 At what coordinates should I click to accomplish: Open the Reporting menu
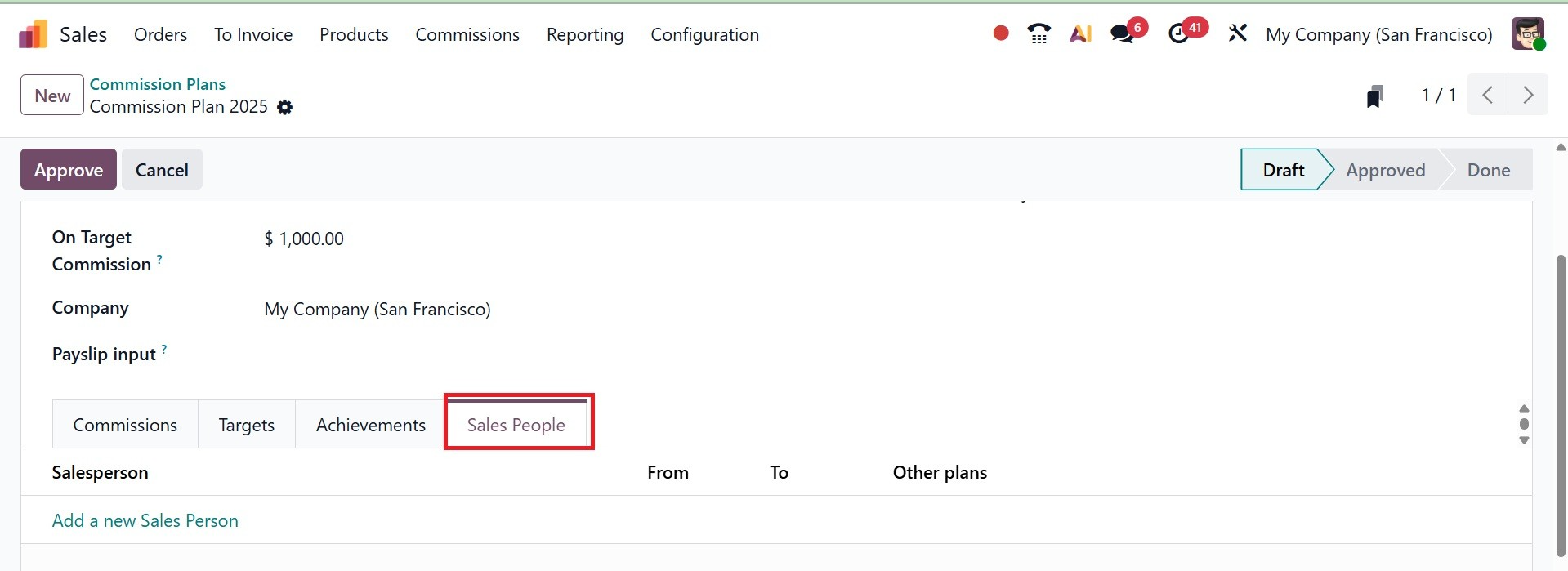pyautogui.click(x=584, y=34)
